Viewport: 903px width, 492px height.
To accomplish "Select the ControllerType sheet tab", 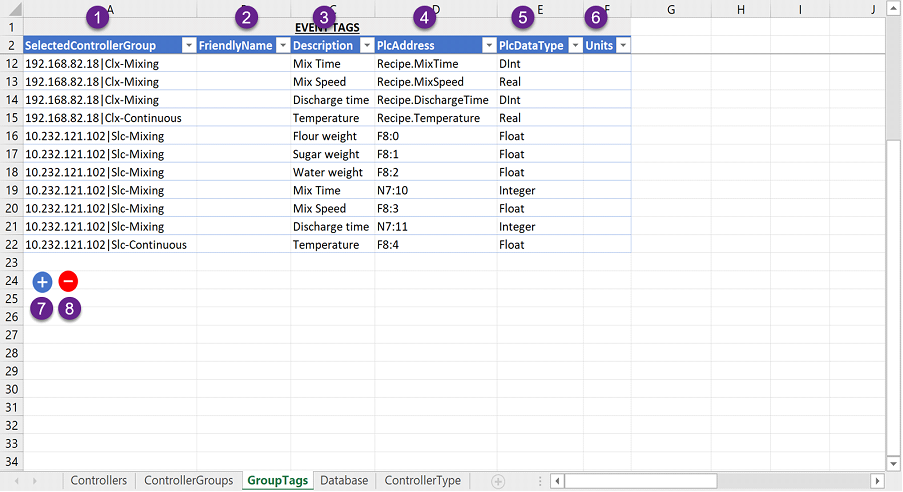I will pos(422,481).
